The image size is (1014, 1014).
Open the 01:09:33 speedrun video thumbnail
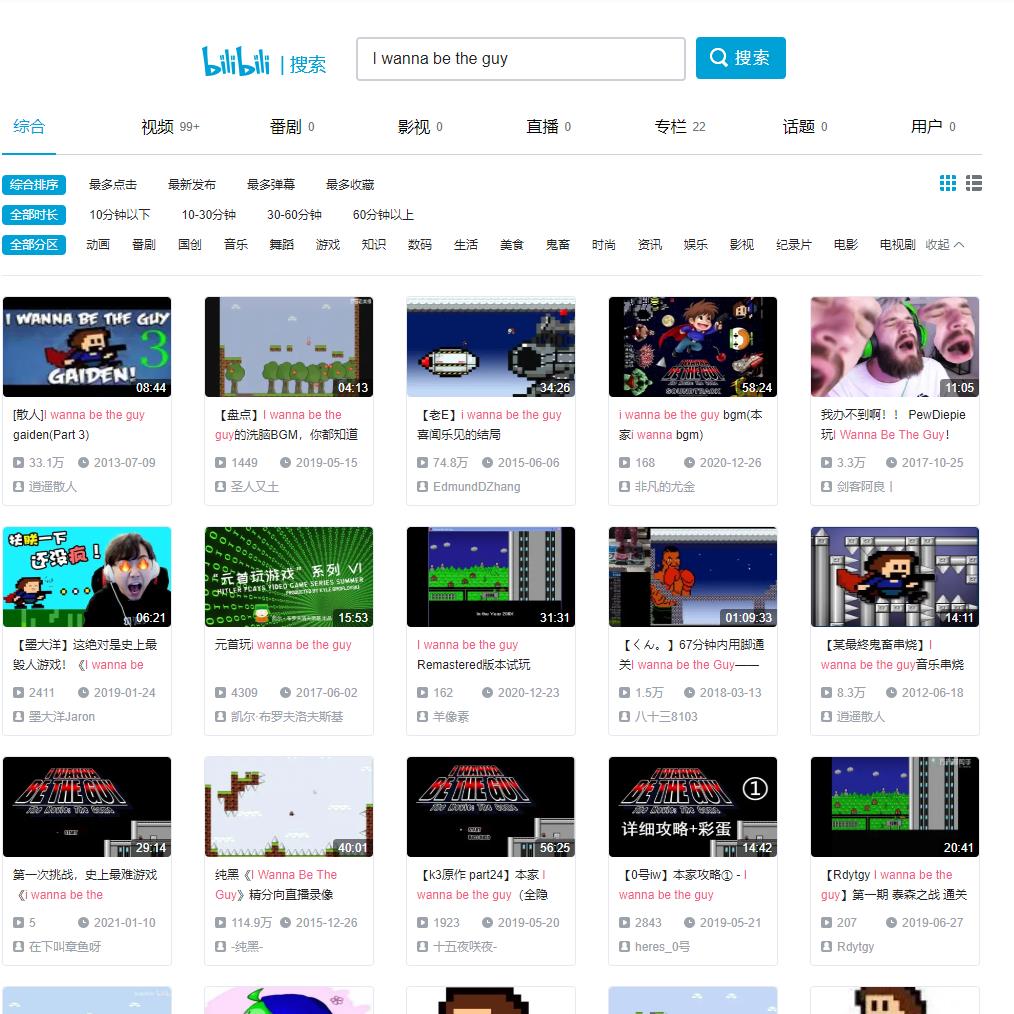point(693,577)
